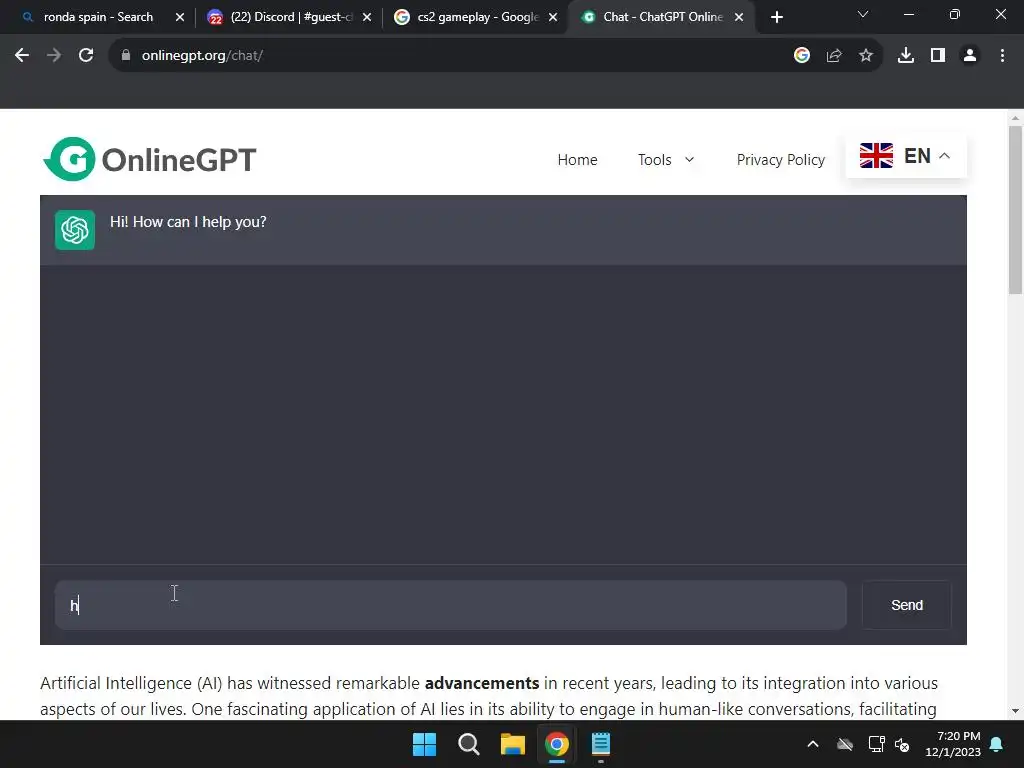The width and height of the screenshot is (1024, 768).
Task: Expand the Tools dropdown menu
Action: pos(665,160)
